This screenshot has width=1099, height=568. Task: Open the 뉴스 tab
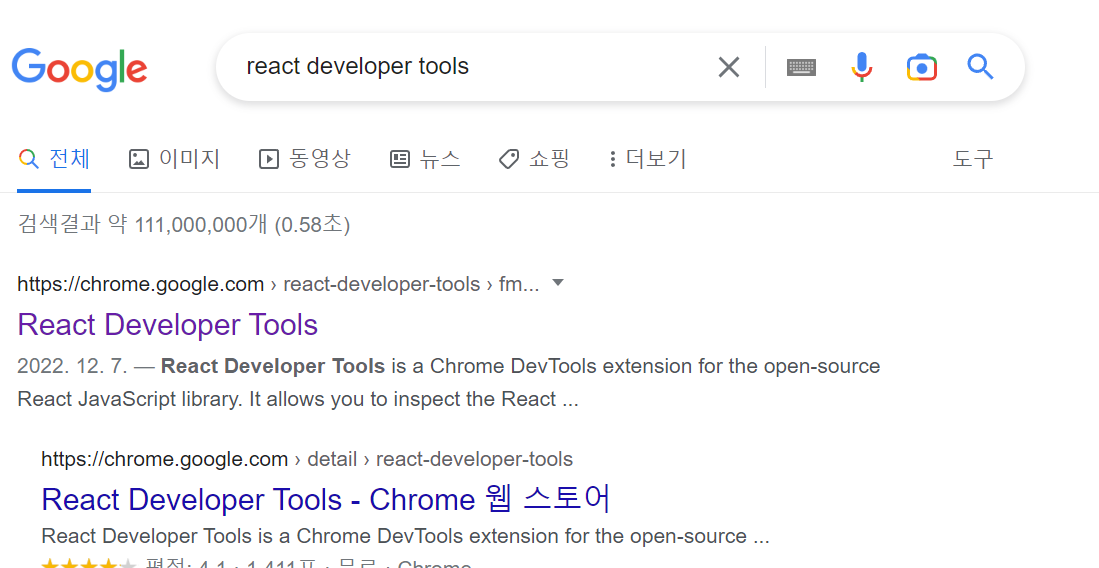tap(425, 159)
